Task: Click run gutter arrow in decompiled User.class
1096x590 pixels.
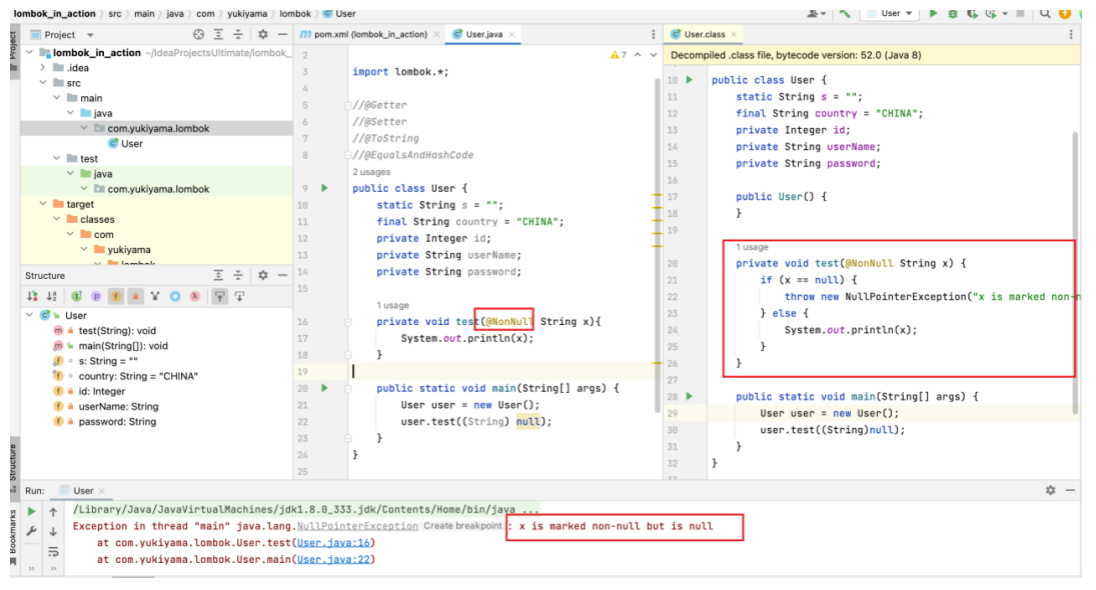Action: pos(689,80)
